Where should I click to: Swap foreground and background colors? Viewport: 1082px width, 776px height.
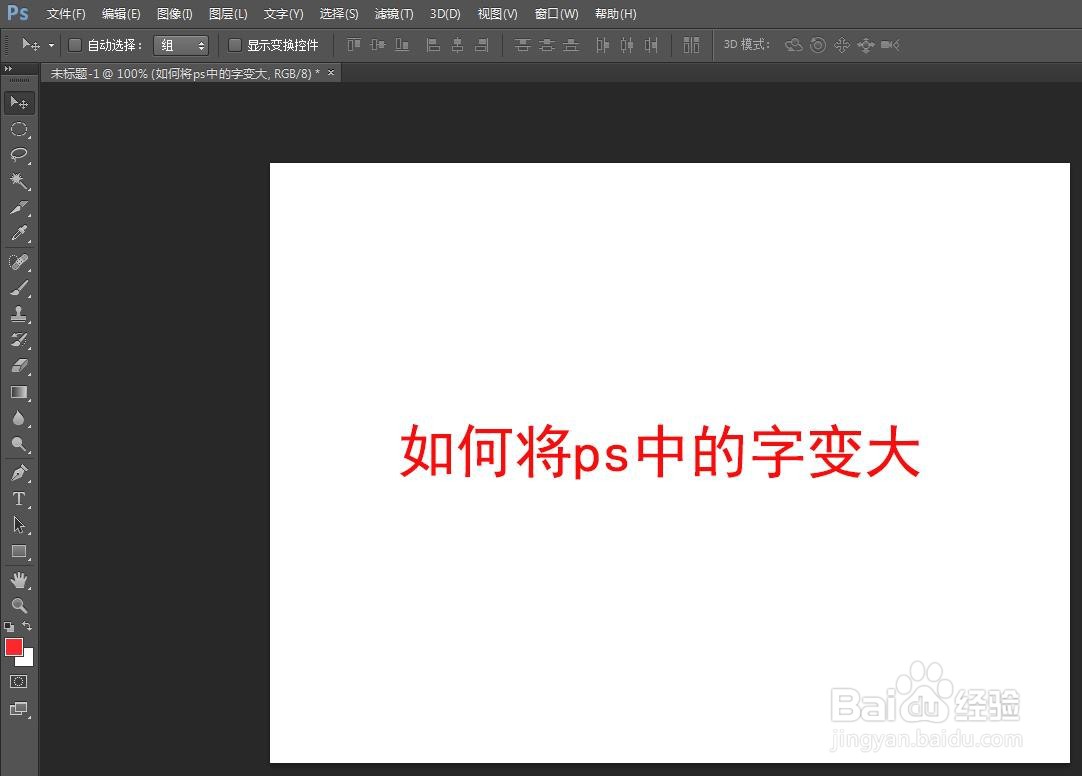(27, 626)
